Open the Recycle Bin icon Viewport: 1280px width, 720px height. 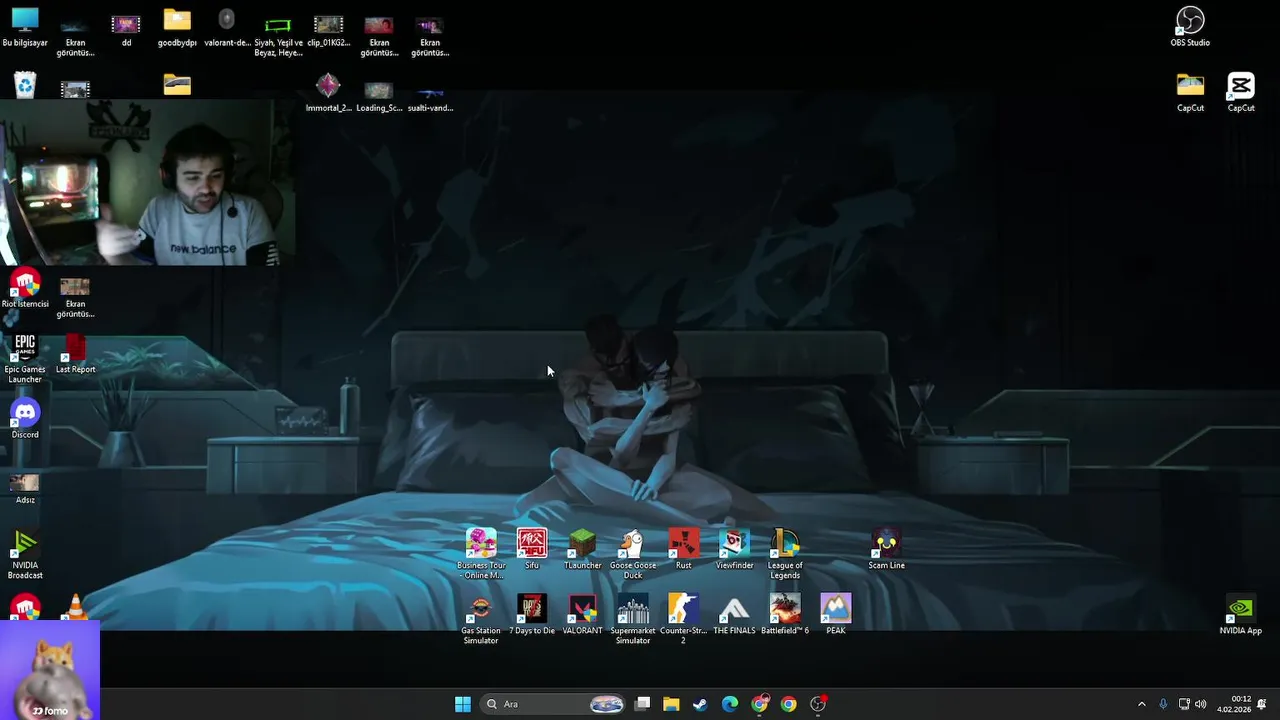coord(25,85)
